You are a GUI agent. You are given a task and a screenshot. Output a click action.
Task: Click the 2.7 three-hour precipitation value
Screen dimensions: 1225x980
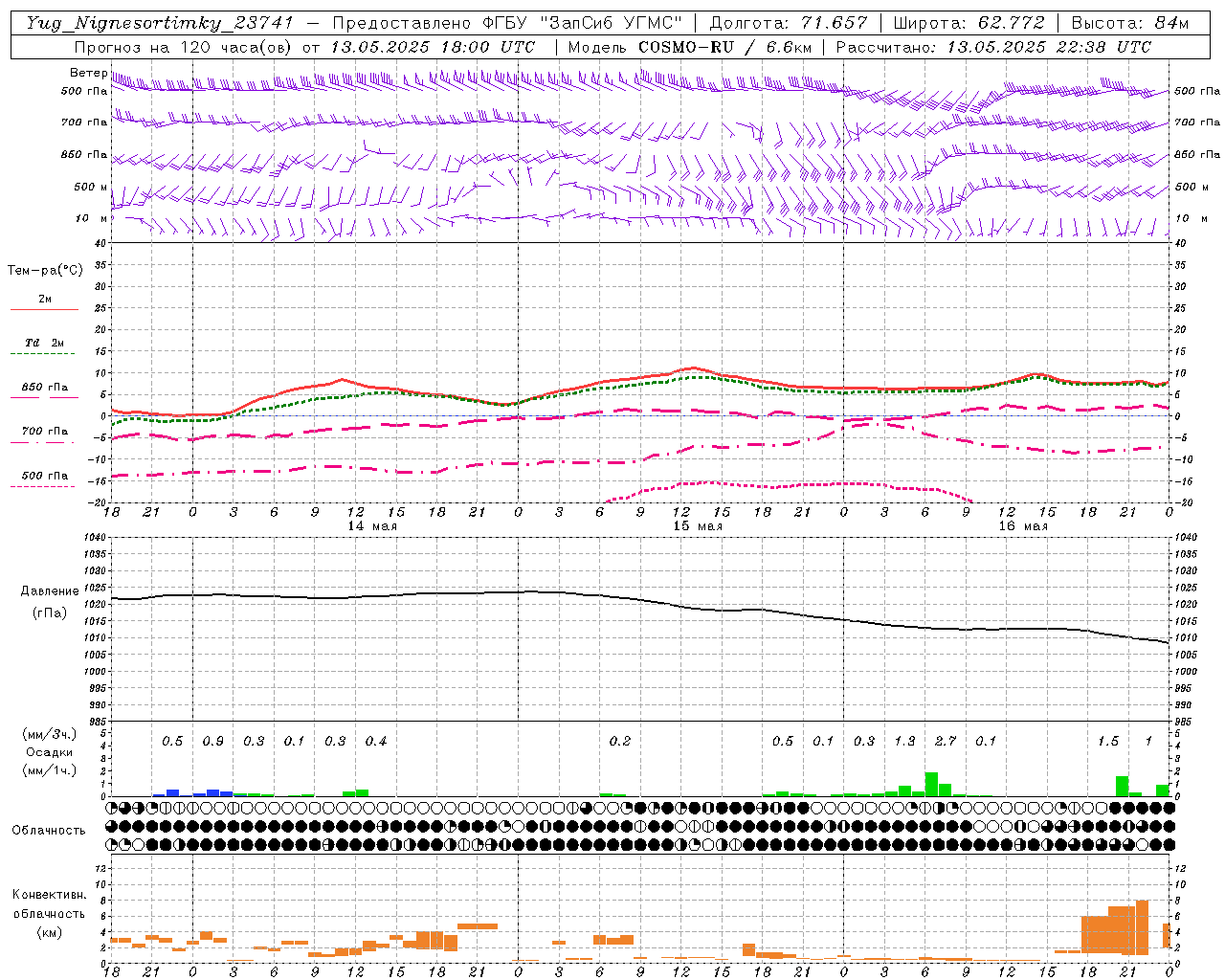[945, 742]
